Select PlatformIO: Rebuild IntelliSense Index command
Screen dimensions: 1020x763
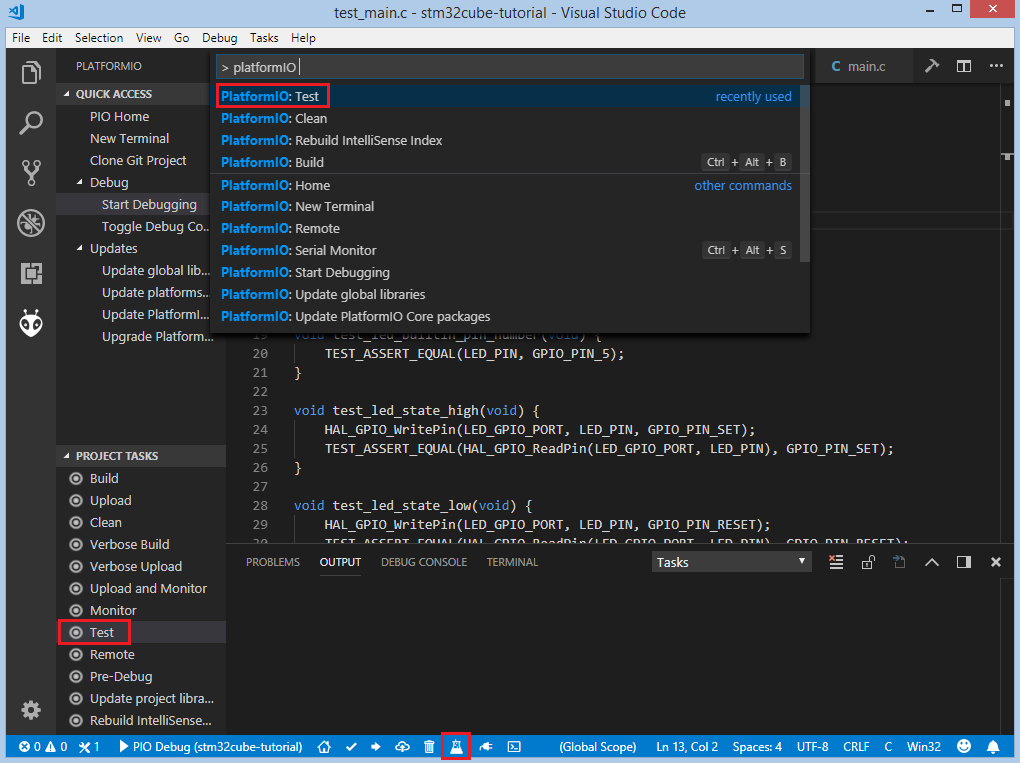point(509,141)
